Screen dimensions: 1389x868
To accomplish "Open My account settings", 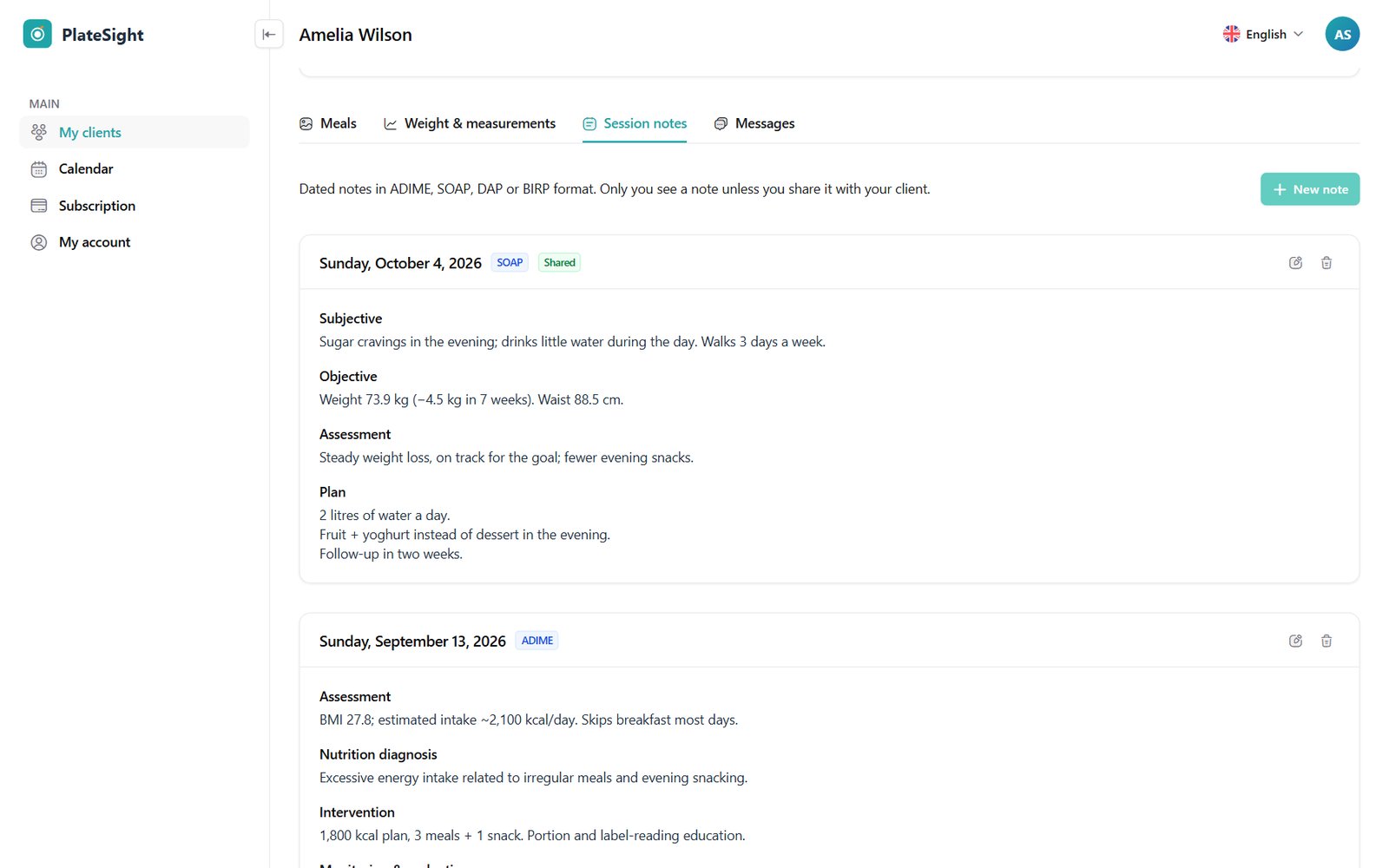I will pos(135,242).
